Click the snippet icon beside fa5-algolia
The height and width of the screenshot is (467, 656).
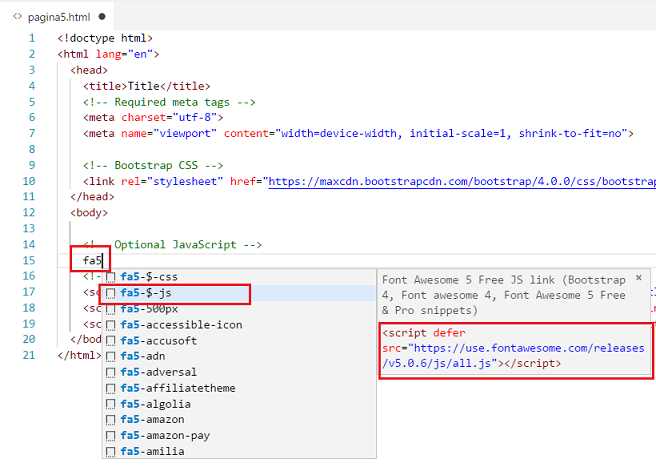point(110,404)
